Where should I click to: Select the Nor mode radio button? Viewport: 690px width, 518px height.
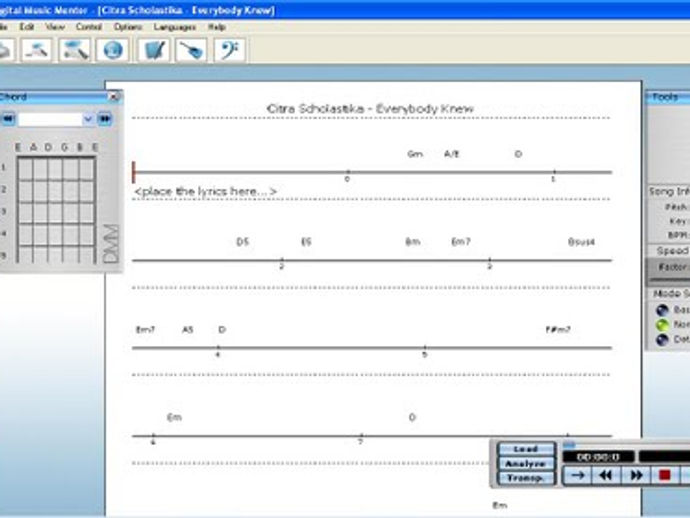click(662, 325)
